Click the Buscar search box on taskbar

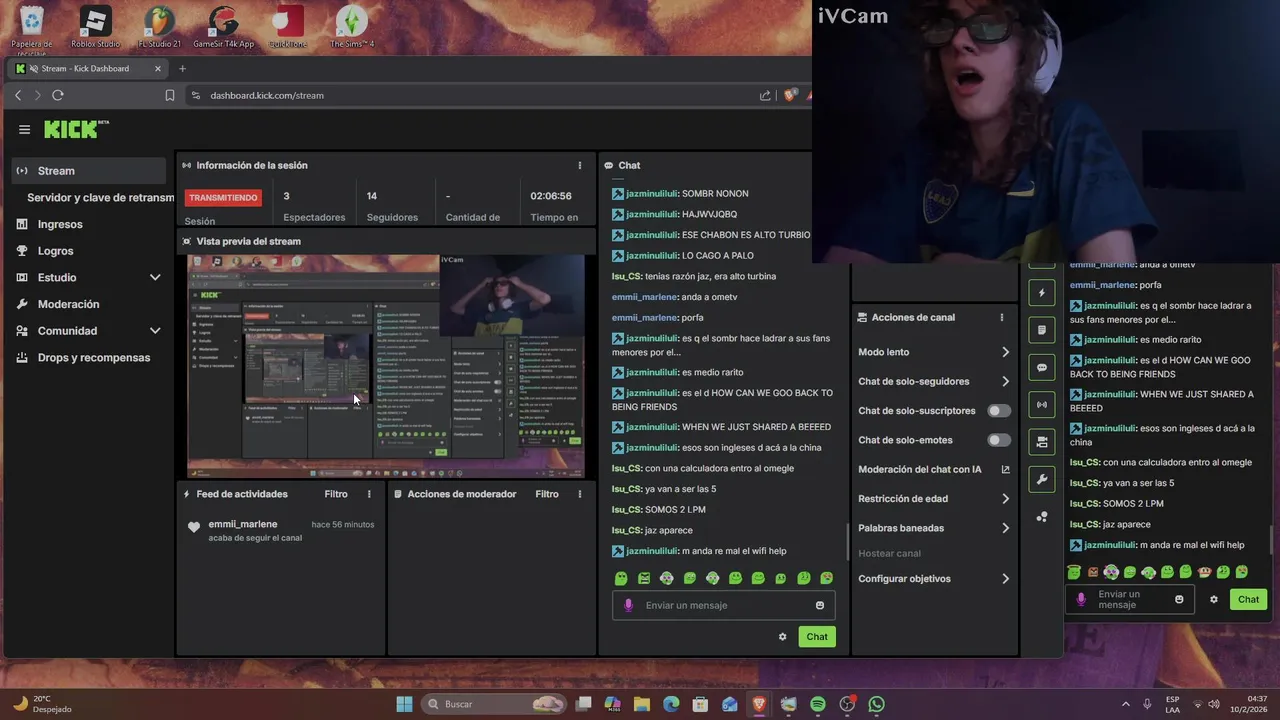(x=494, y=704)
